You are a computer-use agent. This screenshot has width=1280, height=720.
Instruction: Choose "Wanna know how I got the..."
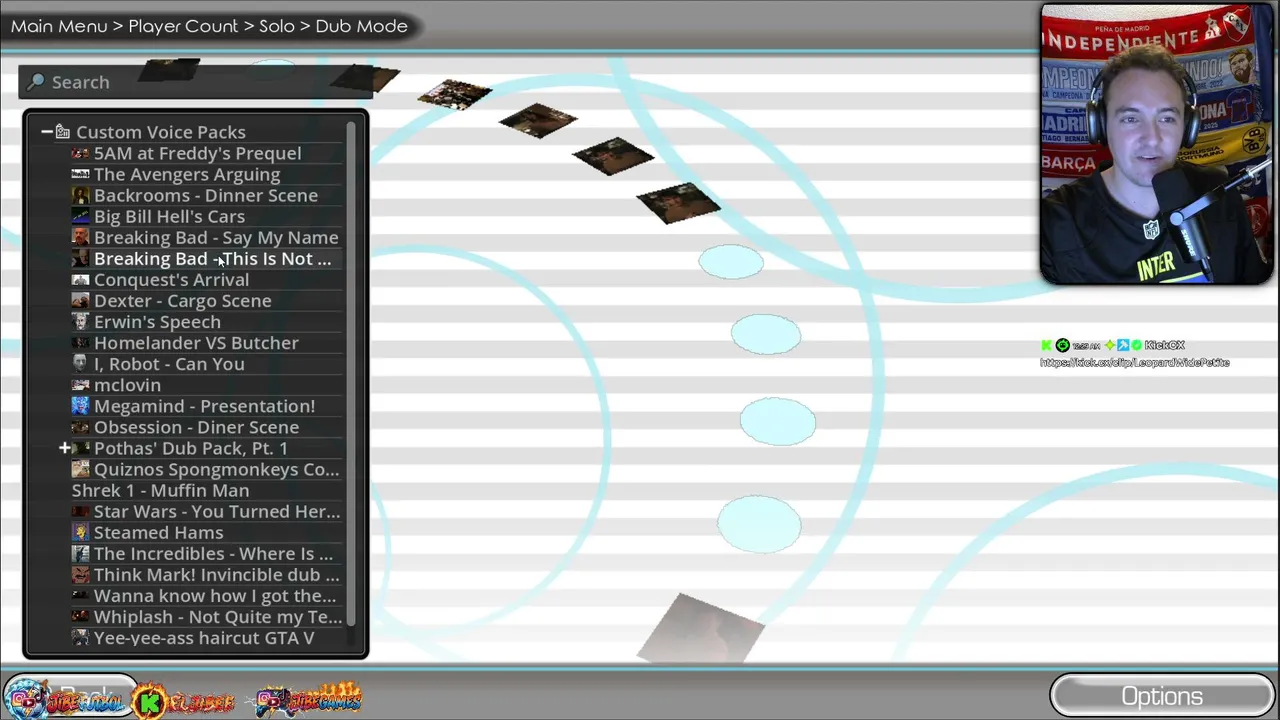click(215, 595)
